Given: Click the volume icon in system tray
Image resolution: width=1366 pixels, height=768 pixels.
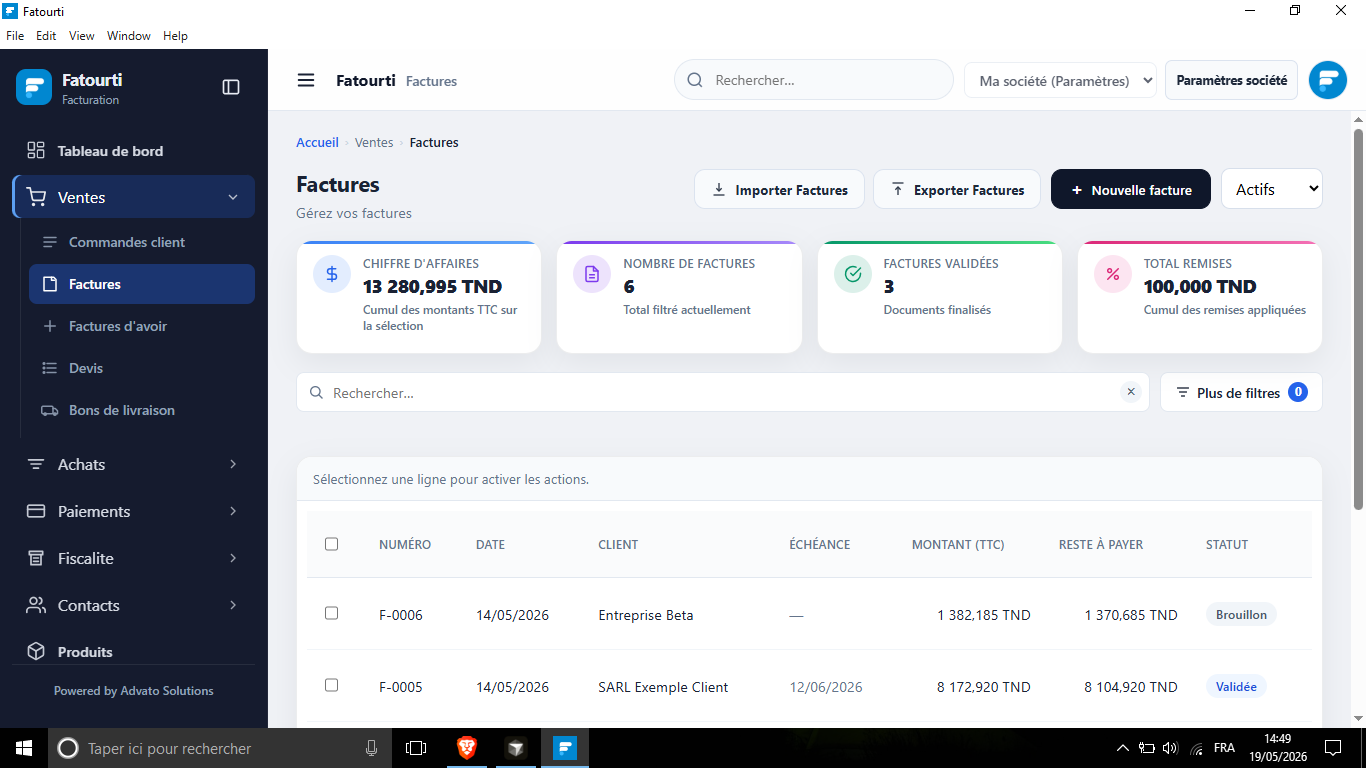Looking at the screenshot, I should pyautogui.click(x=1171, y=748).
